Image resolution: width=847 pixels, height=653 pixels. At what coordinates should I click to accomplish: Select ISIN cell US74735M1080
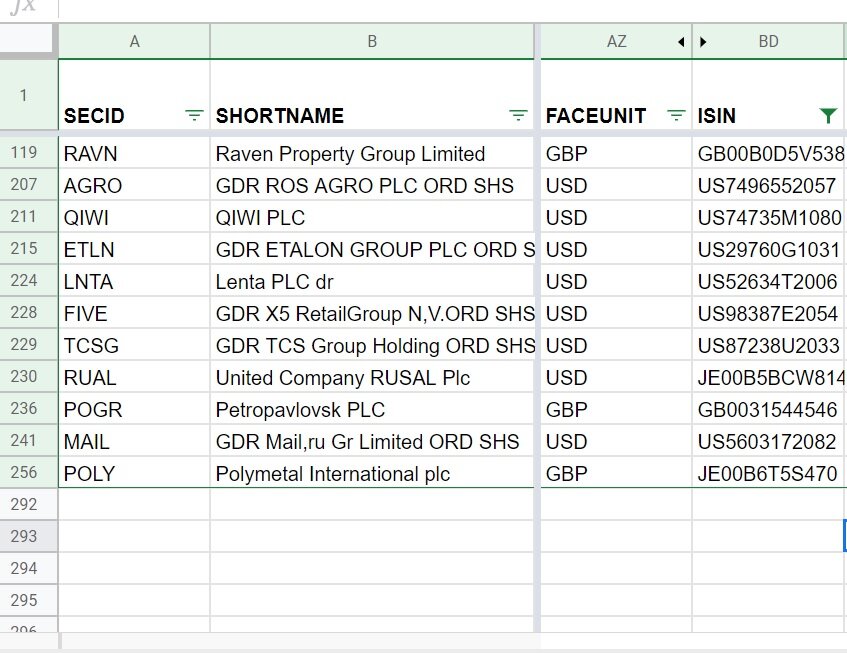click(768, 217)
